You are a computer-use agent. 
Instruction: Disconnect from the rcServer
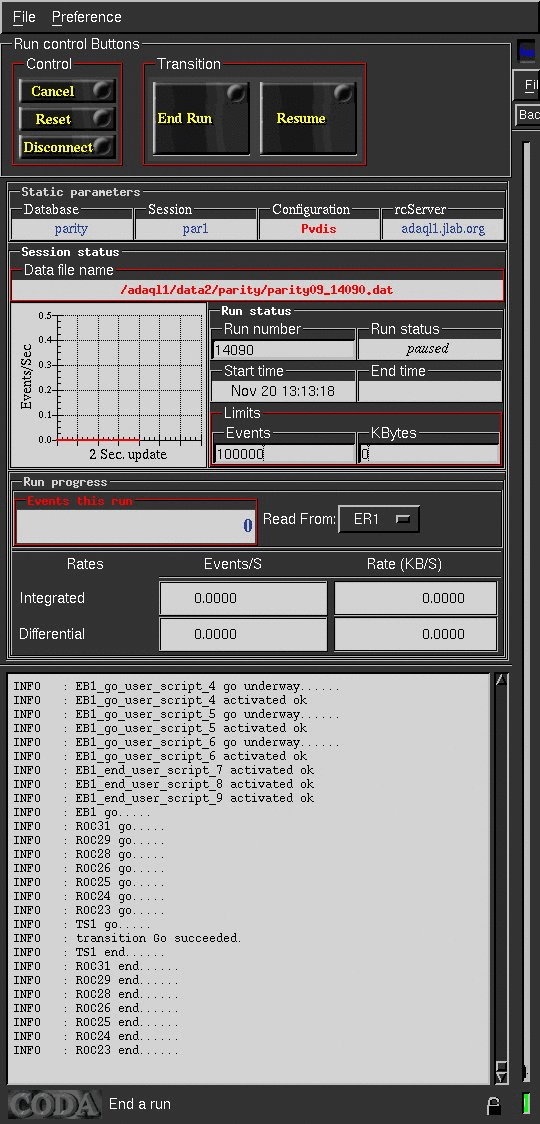click(67, 147)
